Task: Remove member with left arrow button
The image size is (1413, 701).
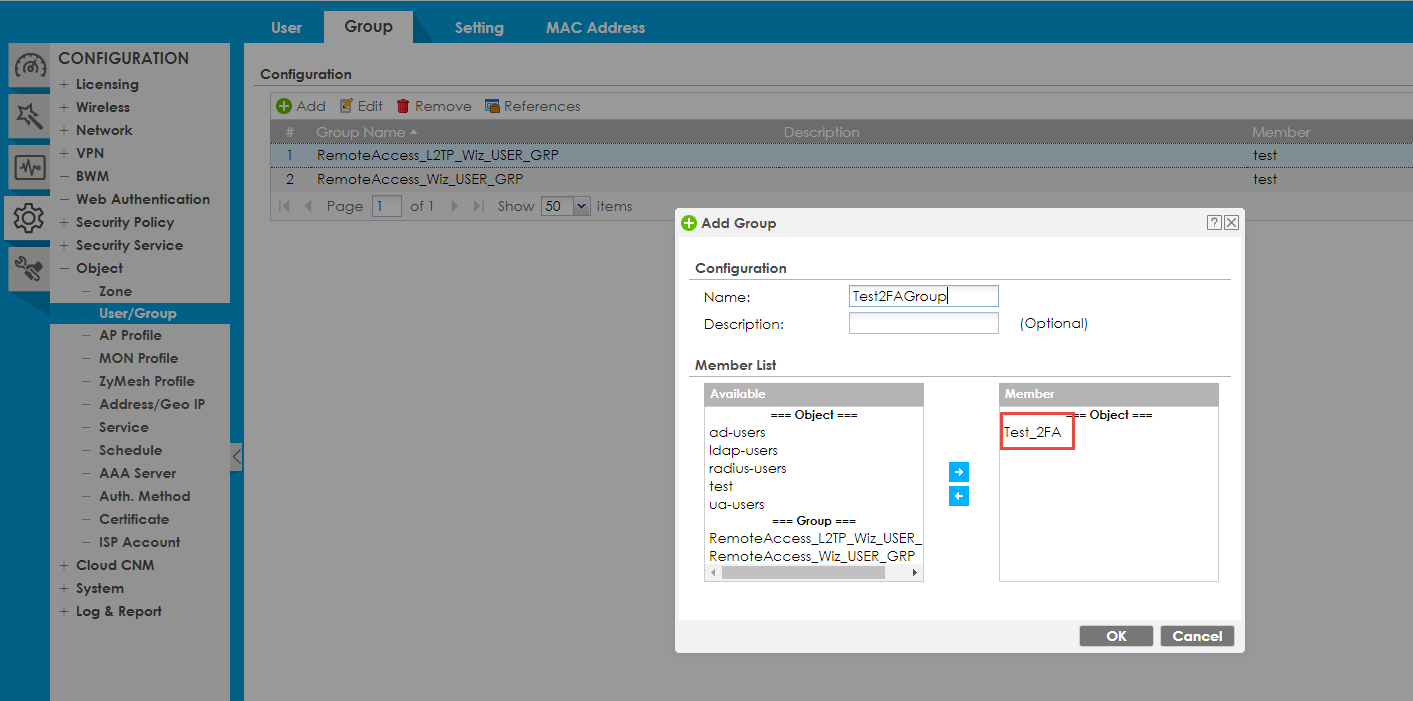Action: point(958,496)
